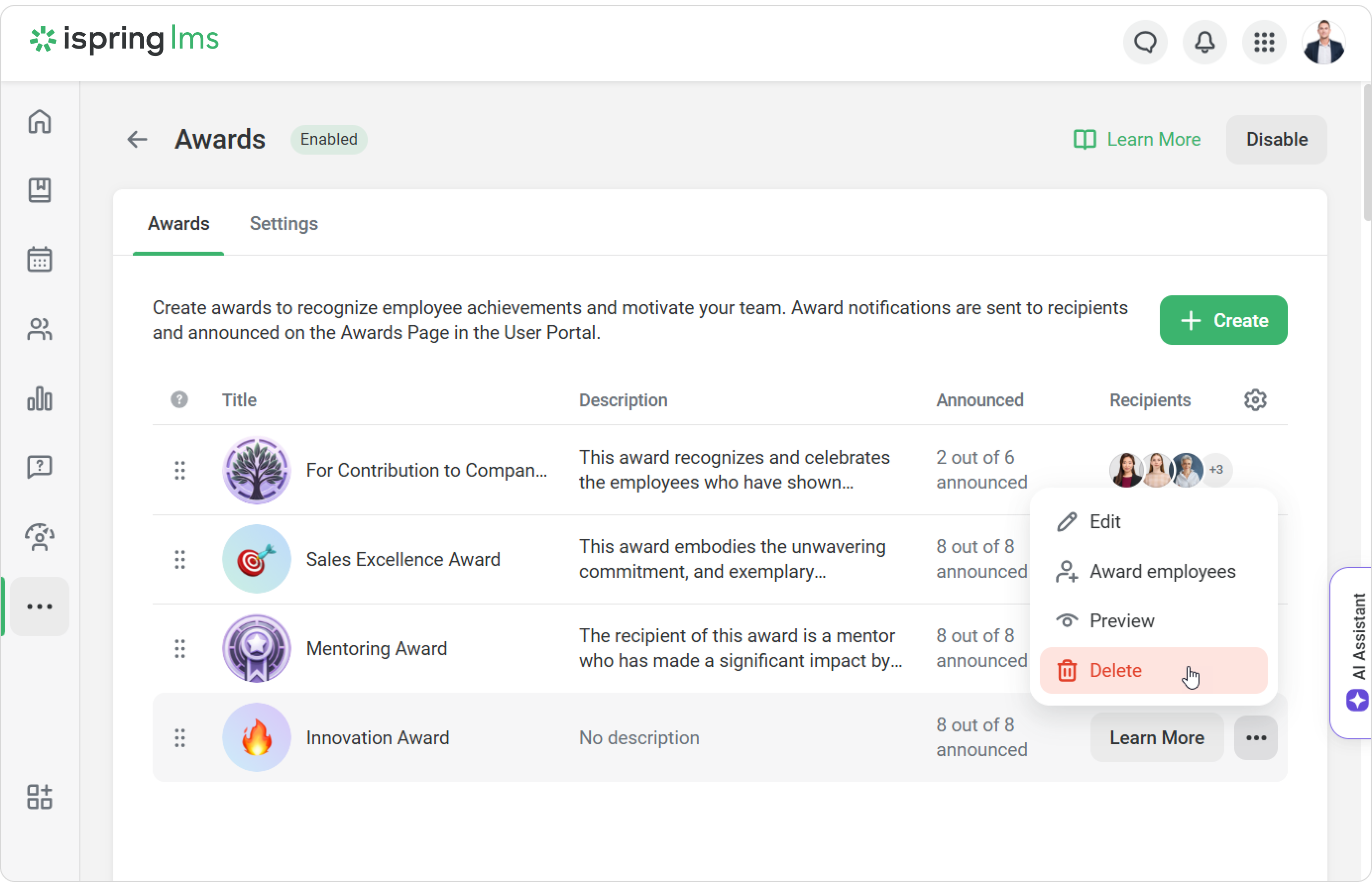This screenshot has height=882, width=1372.
Task: Click the green Create button
Action: pyautogui.click(x=1223, y=320)
